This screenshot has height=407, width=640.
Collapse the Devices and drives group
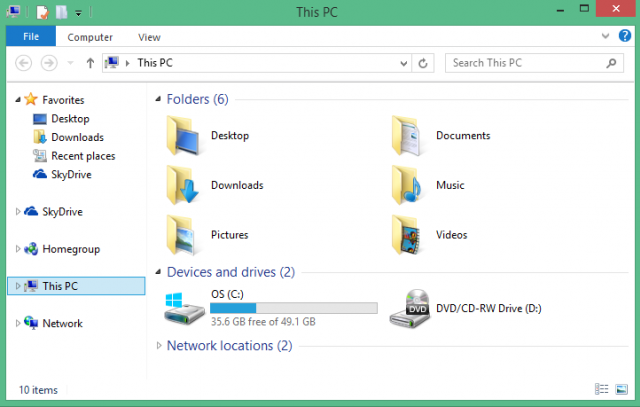coord(158,272)
